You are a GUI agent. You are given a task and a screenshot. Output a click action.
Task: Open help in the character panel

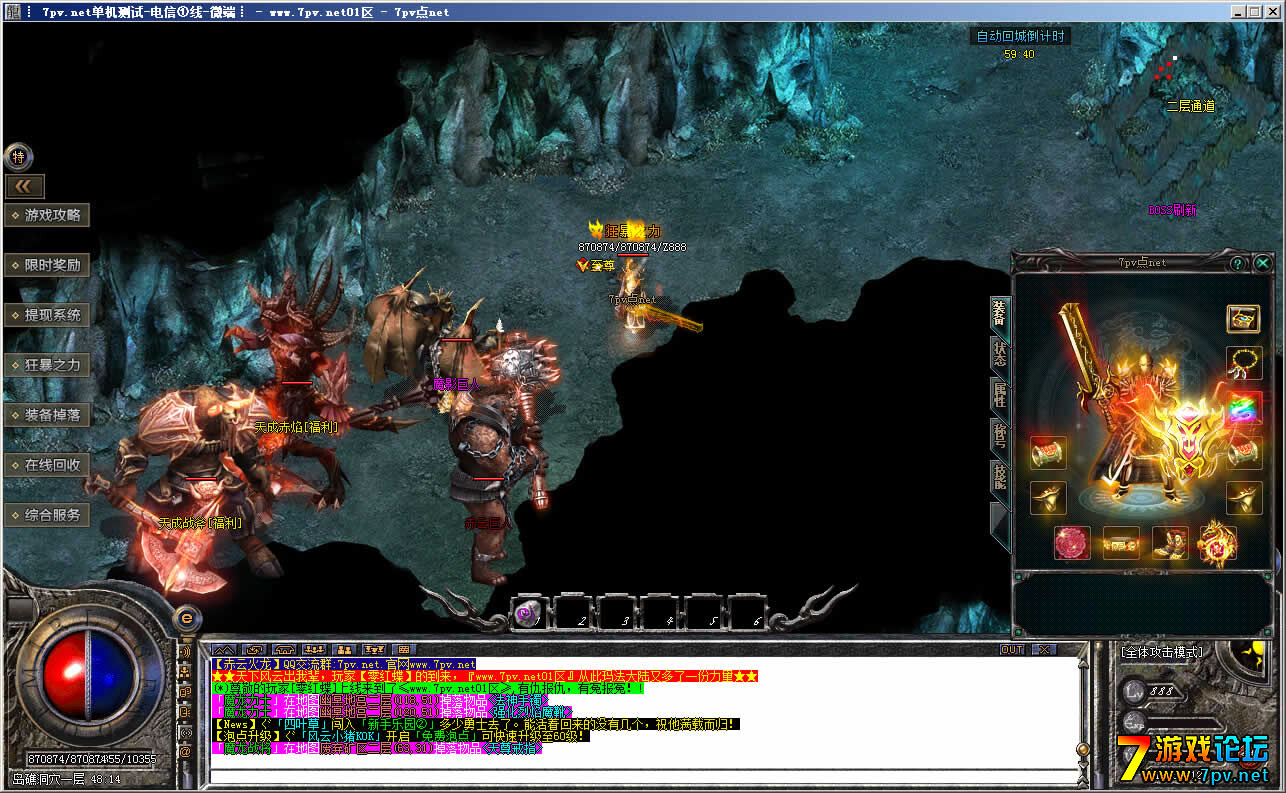tap(1238, 263)
